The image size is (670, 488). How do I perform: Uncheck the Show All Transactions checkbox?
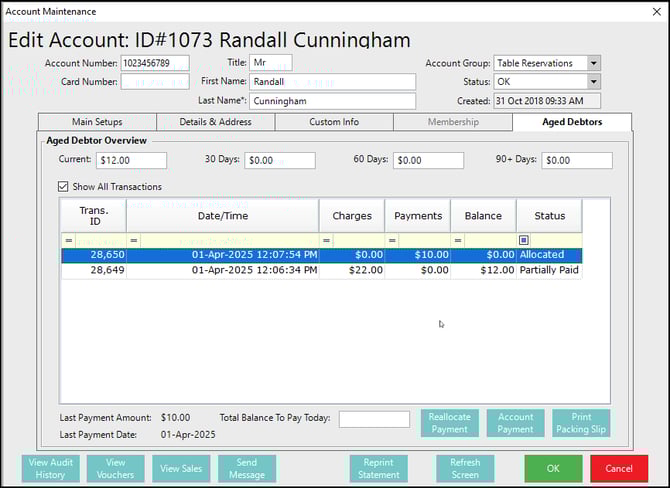64,187
